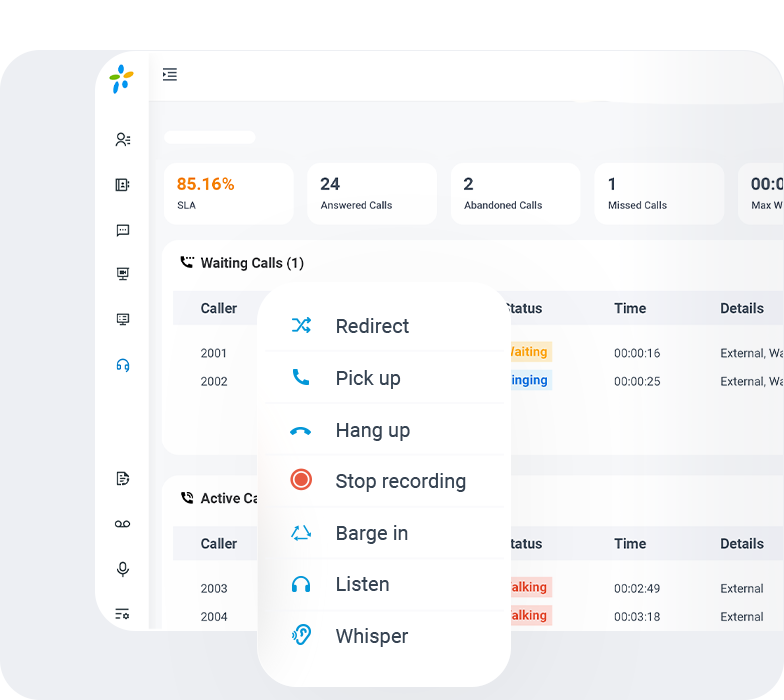Screen dimensions: 784x700
Task: Choose Barge in from the context menu
Action: pyautogui.click(x=384, y=533)
